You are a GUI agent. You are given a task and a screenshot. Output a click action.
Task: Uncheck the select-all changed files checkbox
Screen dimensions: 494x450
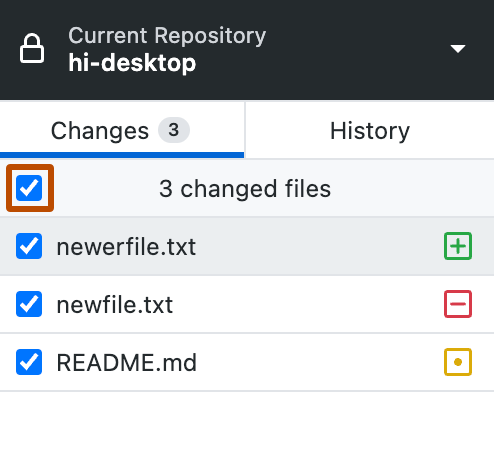(29, 188)
